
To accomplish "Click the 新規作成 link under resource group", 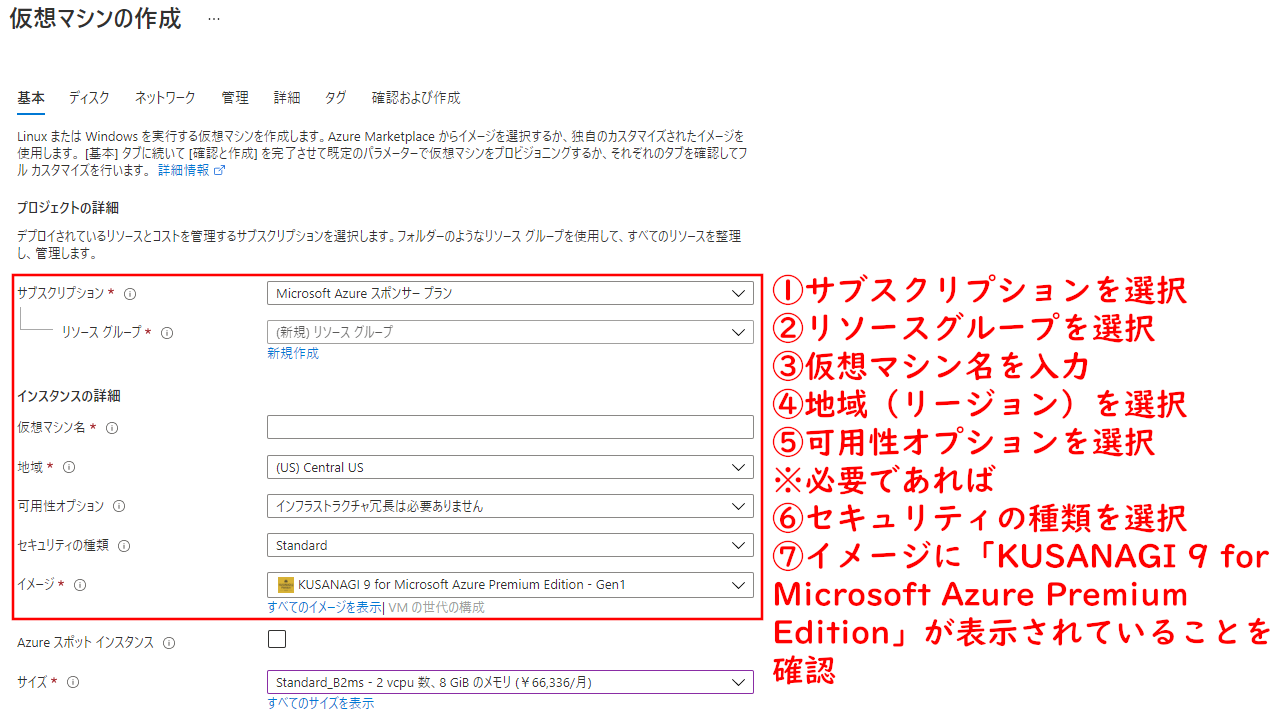I will 293,353.
